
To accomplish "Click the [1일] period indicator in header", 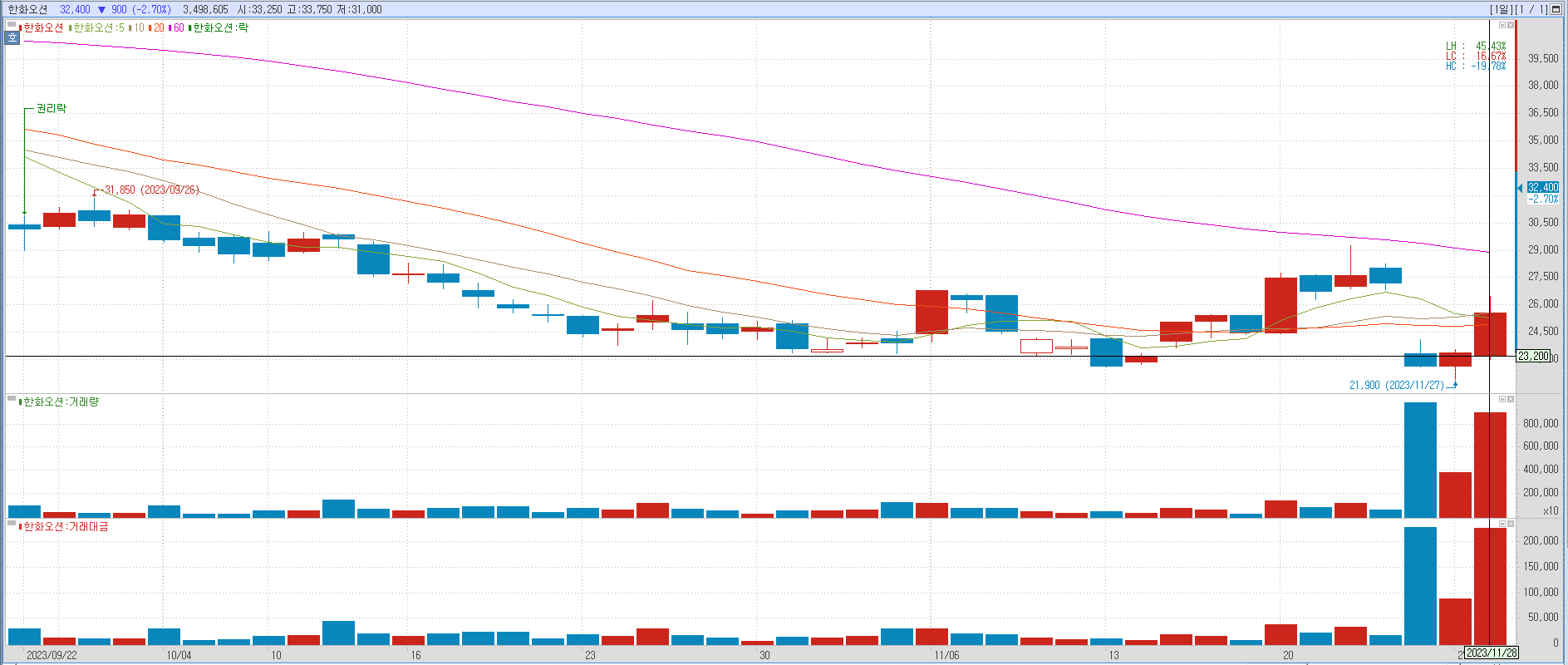I will tap(1501, 9).
